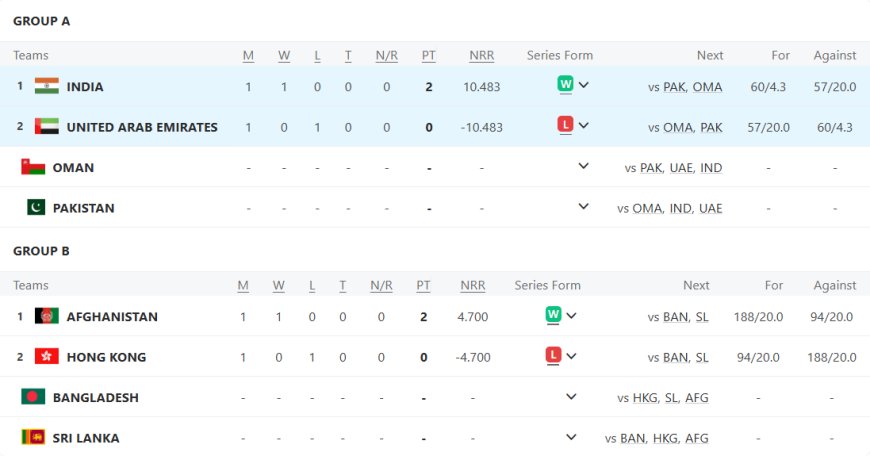Screen dimensions: 870x456
Task: Expand Sri Lanka's series form chevron
Action: [572, 437]
